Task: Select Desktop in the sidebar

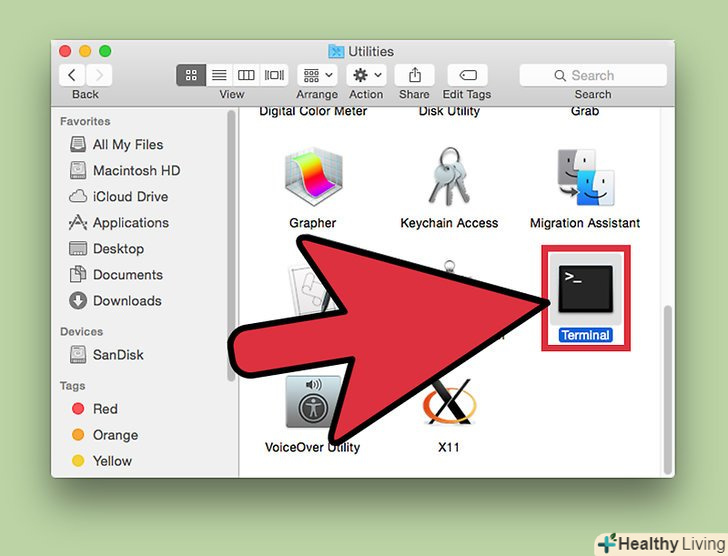Action: pos(106,249)
